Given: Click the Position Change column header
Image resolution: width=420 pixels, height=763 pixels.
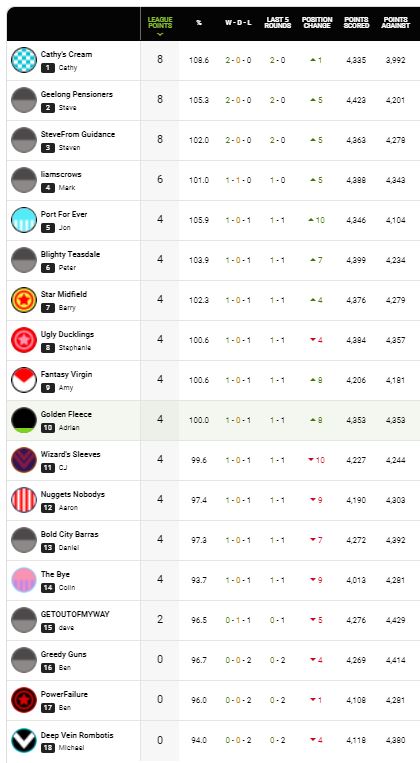Looking at the screenshot, I should pyautogui.click(x=317, y=22).
